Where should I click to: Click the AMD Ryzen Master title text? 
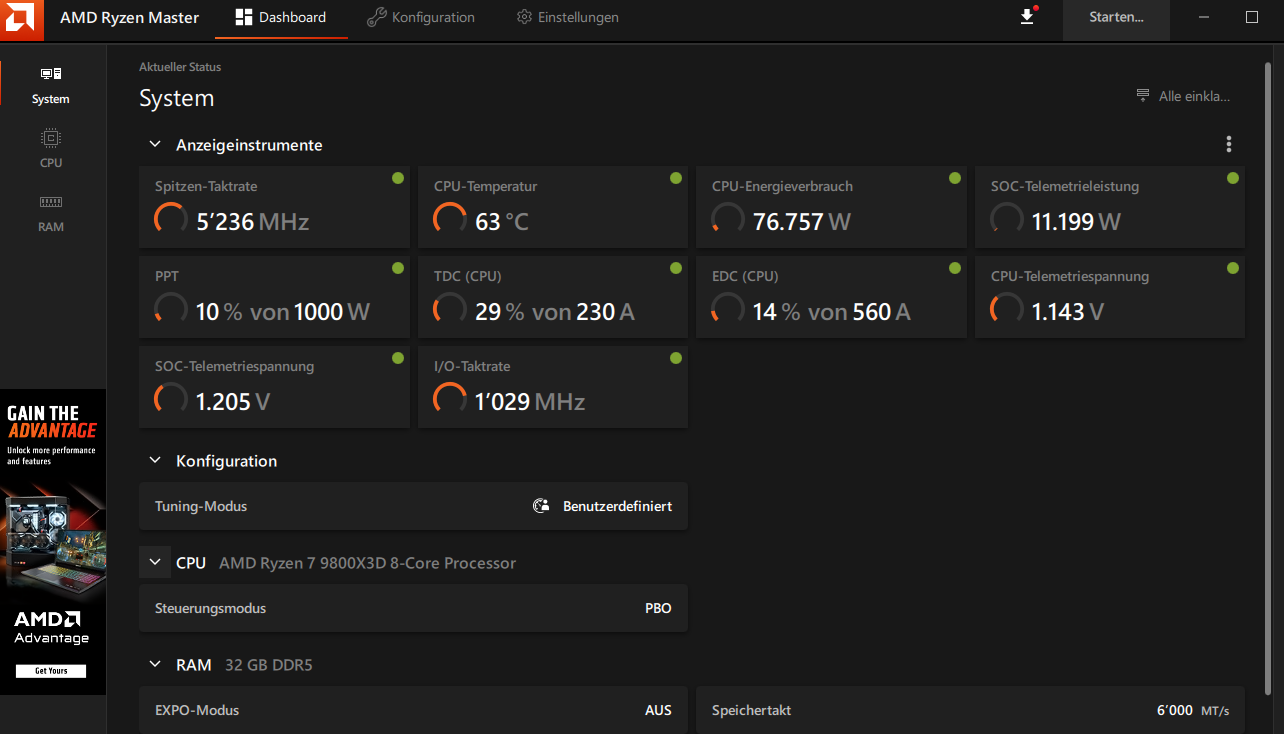[129, 18]
